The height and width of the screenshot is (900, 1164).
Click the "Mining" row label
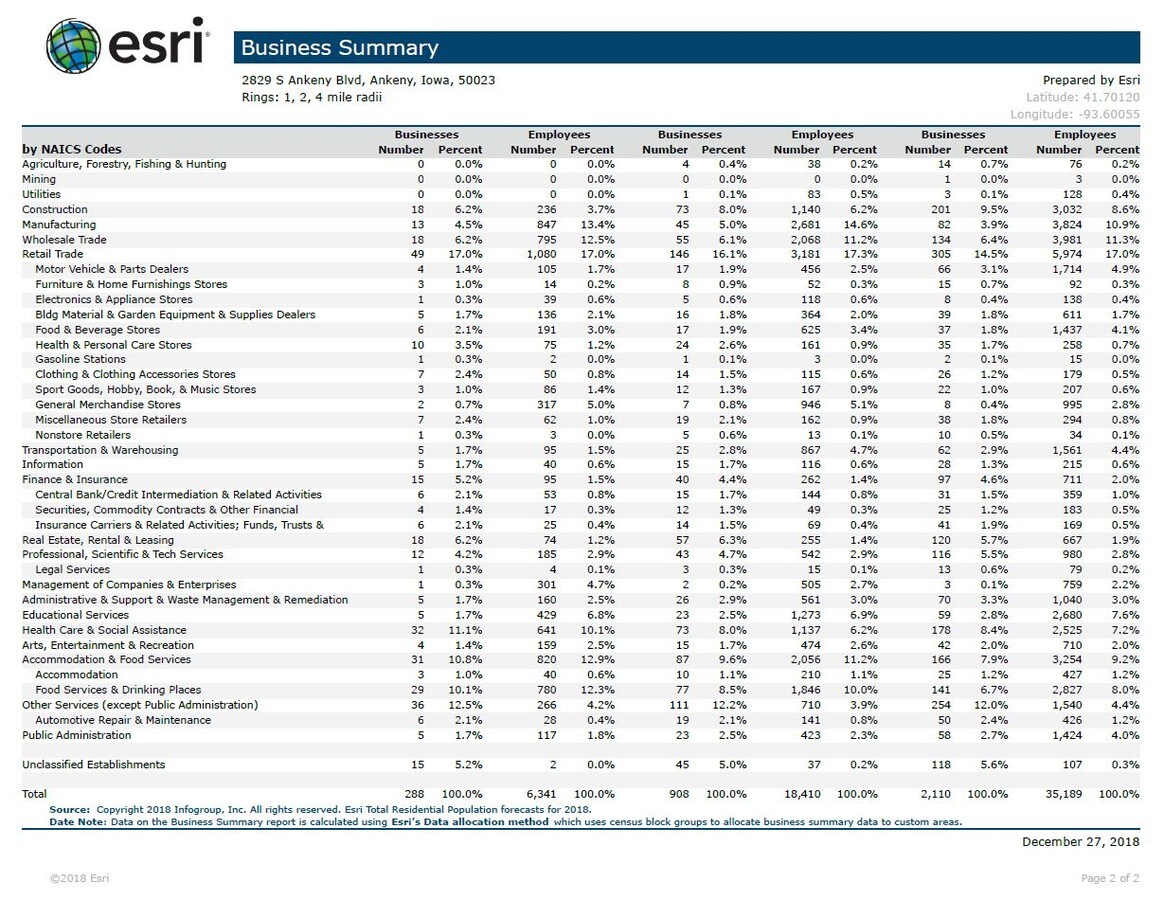click(x=39, y=179)
